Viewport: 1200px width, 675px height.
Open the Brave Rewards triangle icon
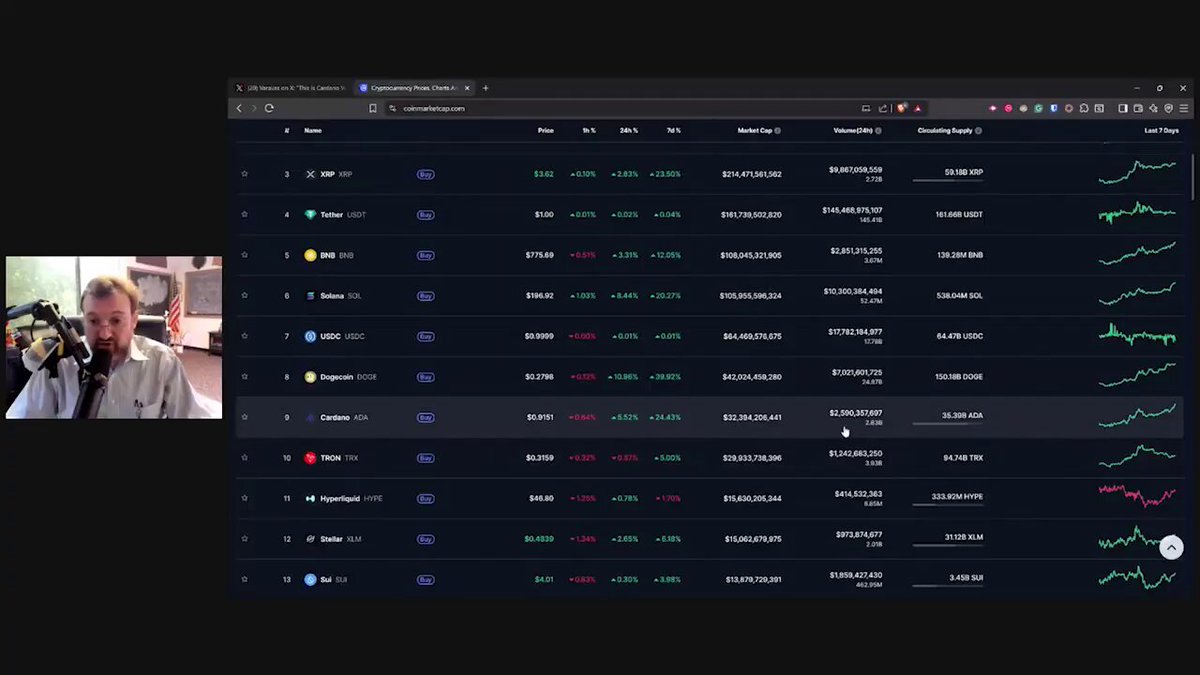[917, 108]
